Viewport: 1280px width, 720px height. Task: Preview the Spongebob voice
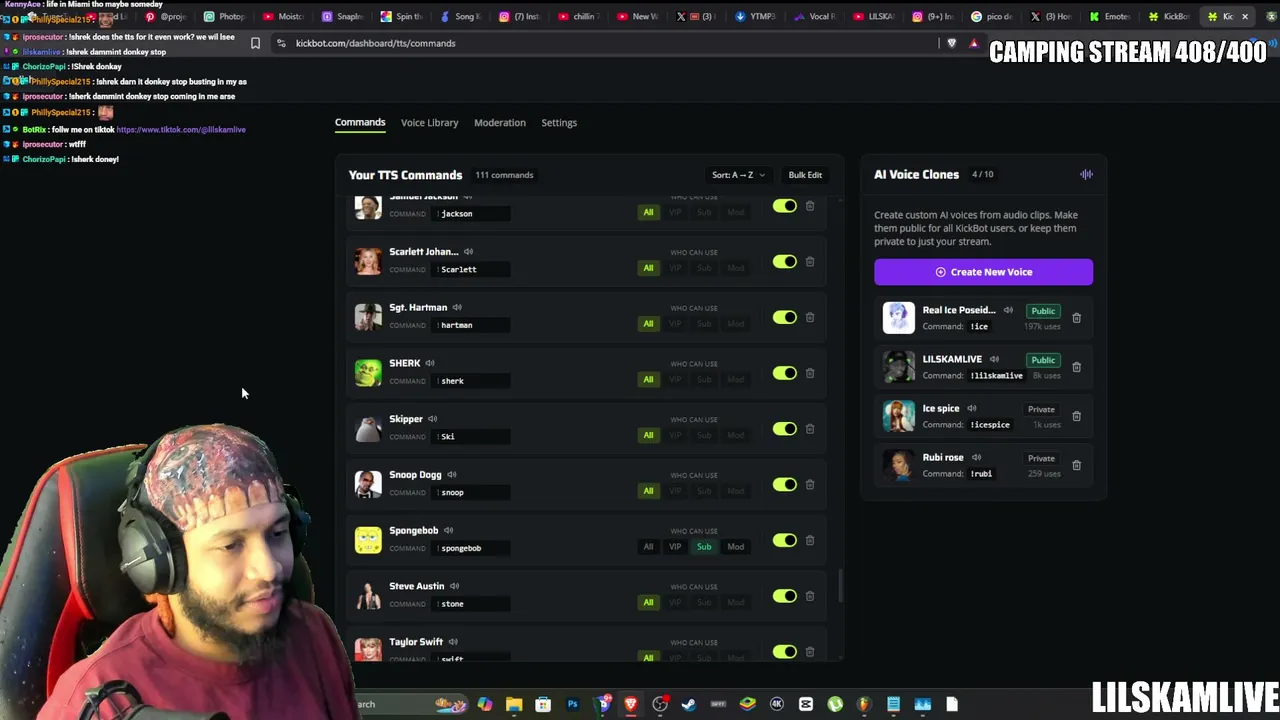pos(448,531)
